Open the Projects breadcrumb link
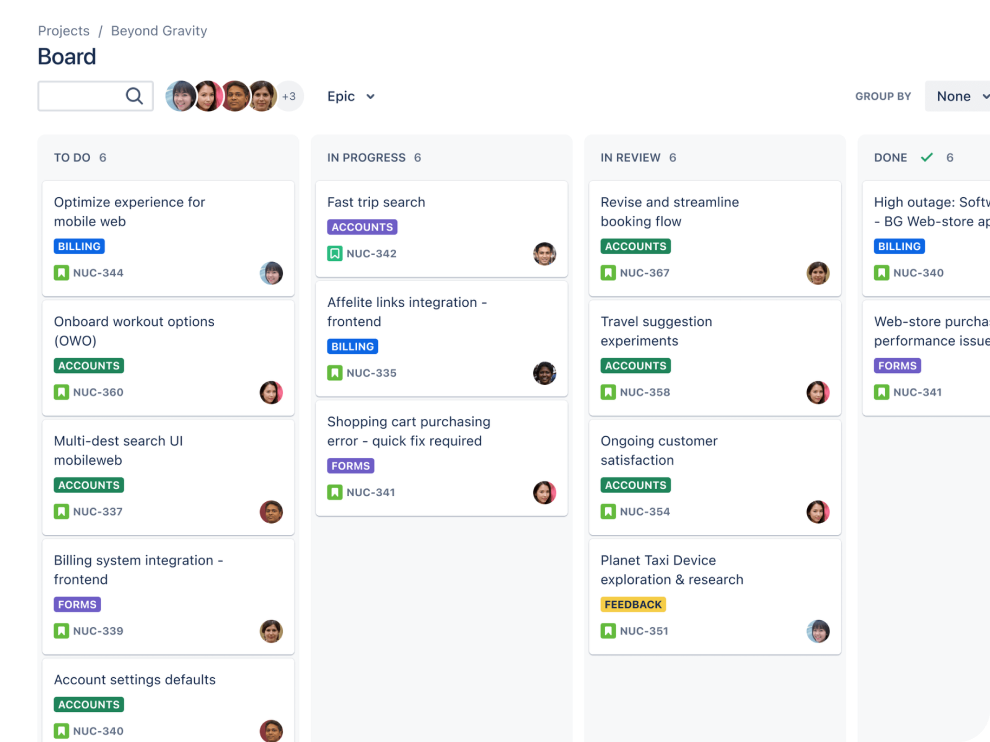 point(63,31)
